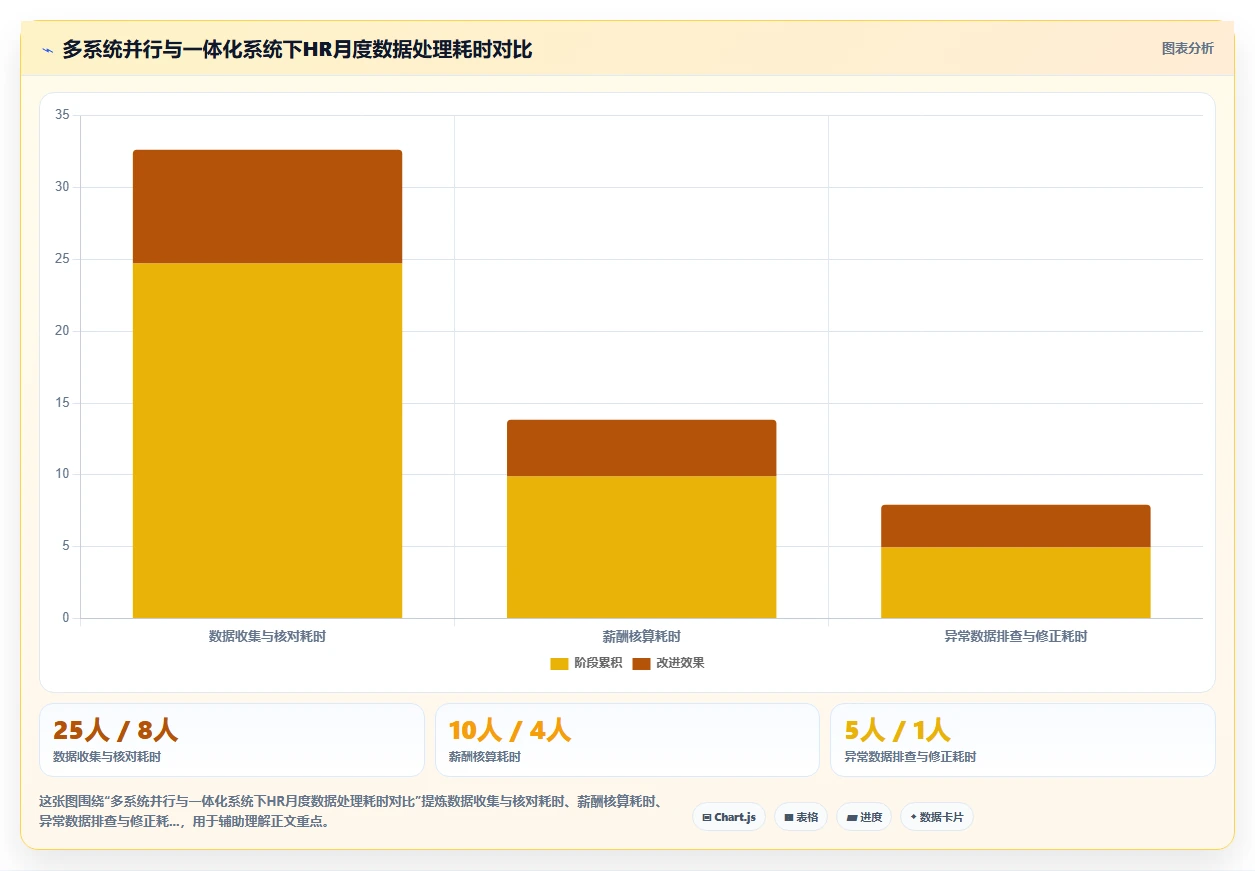Click the x-axis label 数据收集与核对耗时
This screenshot has width=1255, height=871.
click(x=267, y=636)
